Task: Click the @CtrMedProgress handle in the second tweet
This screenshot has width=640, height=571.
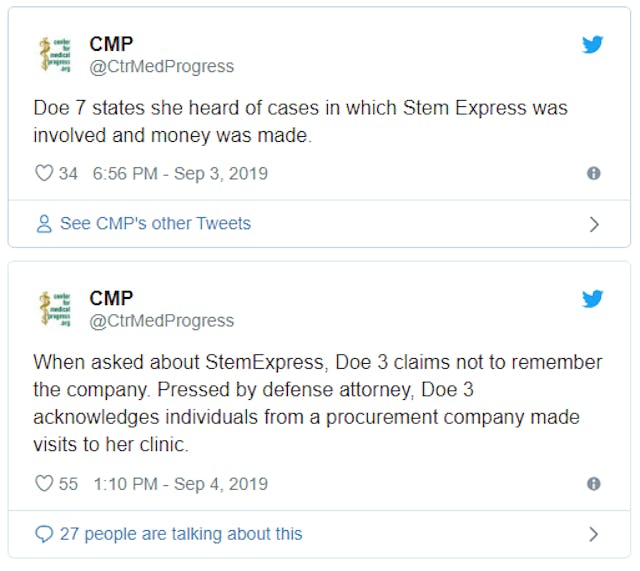Action: tap(161, 321)
